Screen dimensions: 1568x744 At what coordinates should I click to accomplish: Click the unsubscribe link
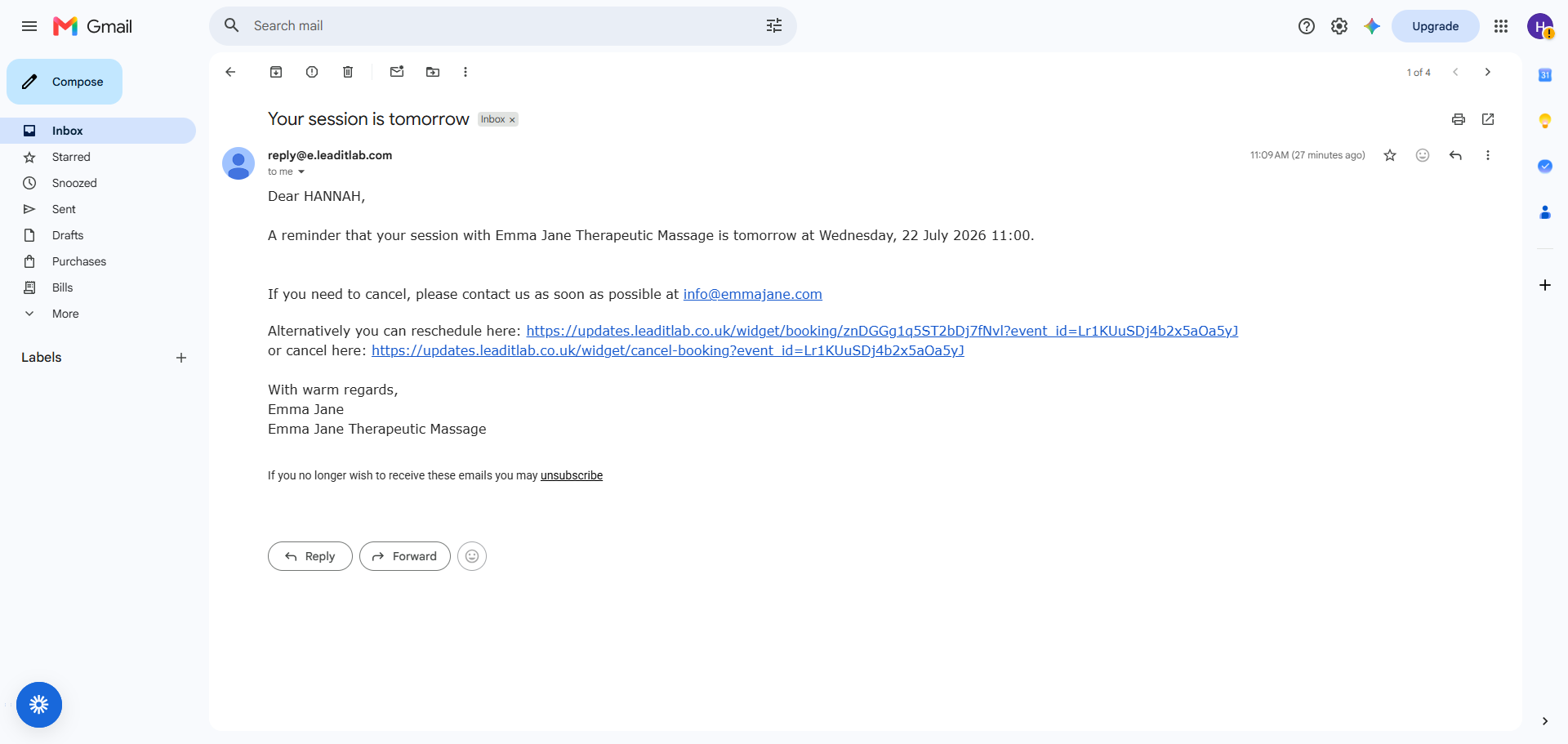pos(572,475)
